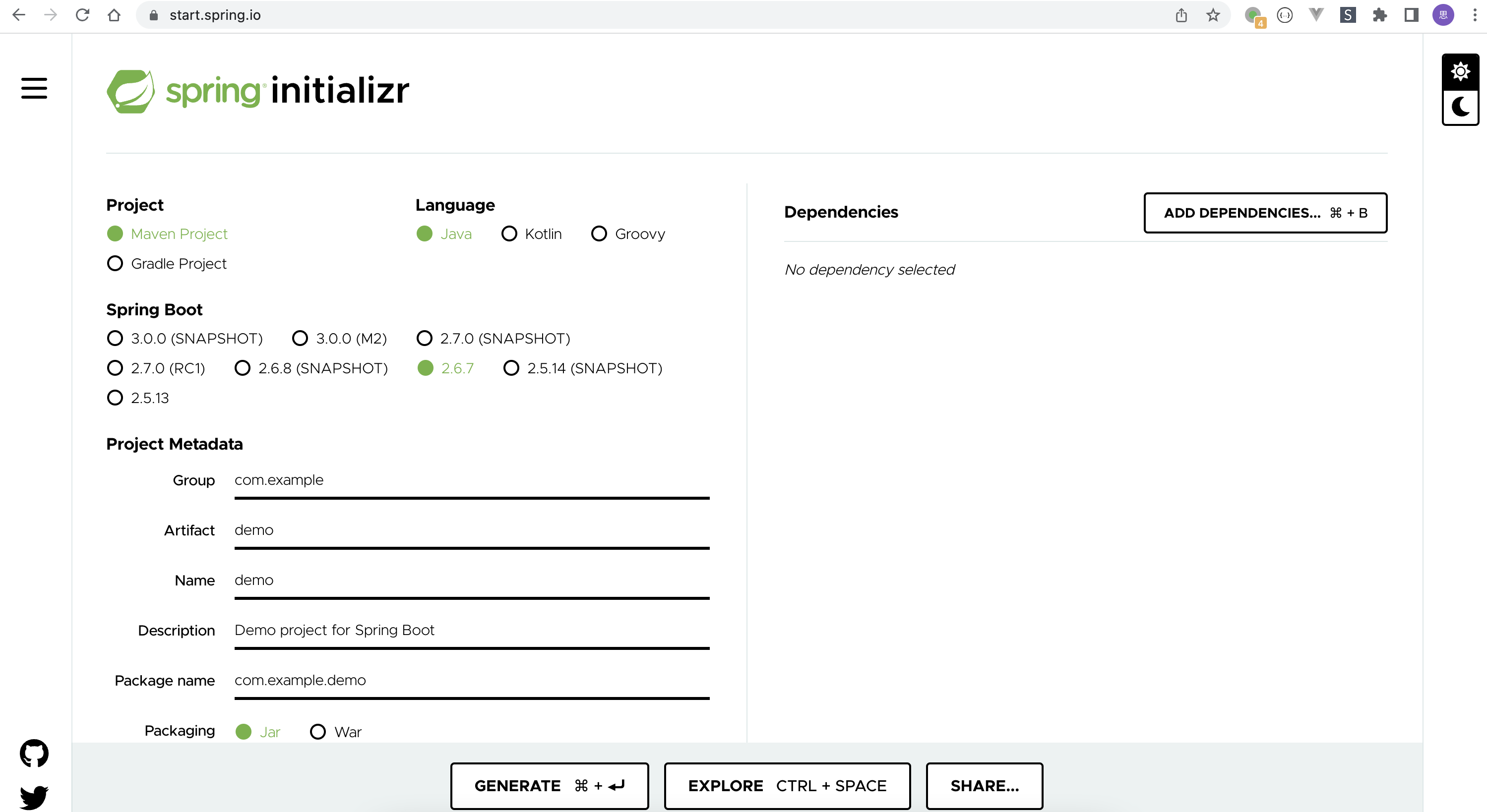Screen dimensions: 1487x812
Task: Switch to light theme sun icon
Action: coord(1460,71)
